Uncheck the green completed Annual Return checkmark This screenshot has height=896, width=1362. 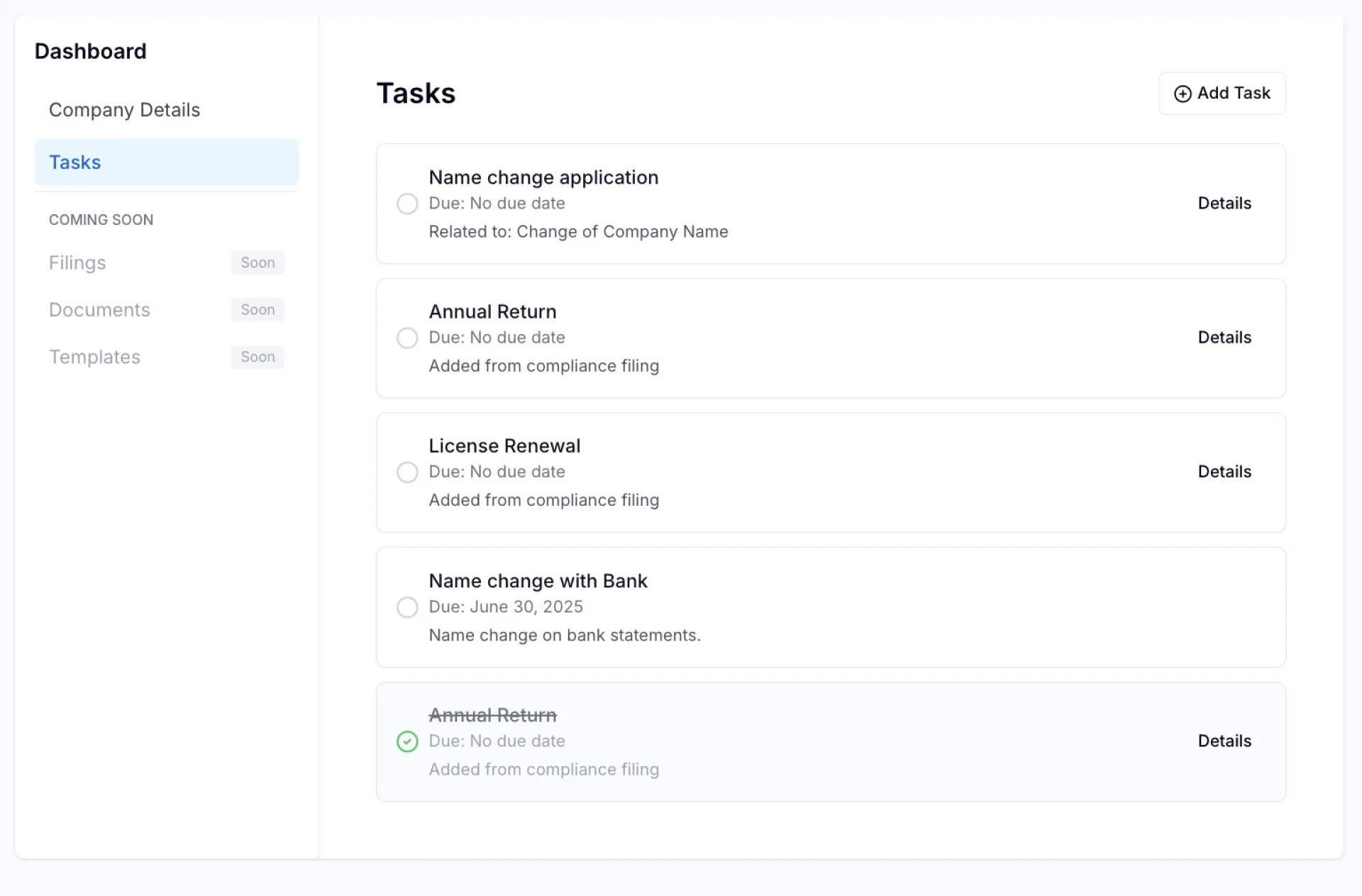pos(407,741)
